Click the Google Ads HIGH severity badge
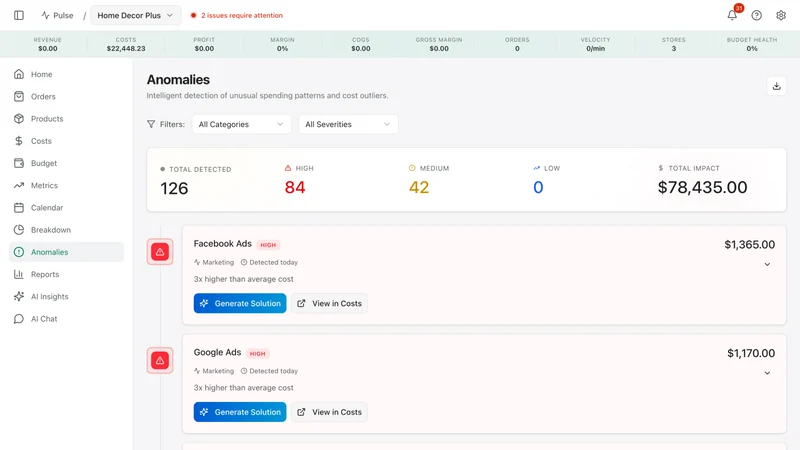 [x=257, y=354]
